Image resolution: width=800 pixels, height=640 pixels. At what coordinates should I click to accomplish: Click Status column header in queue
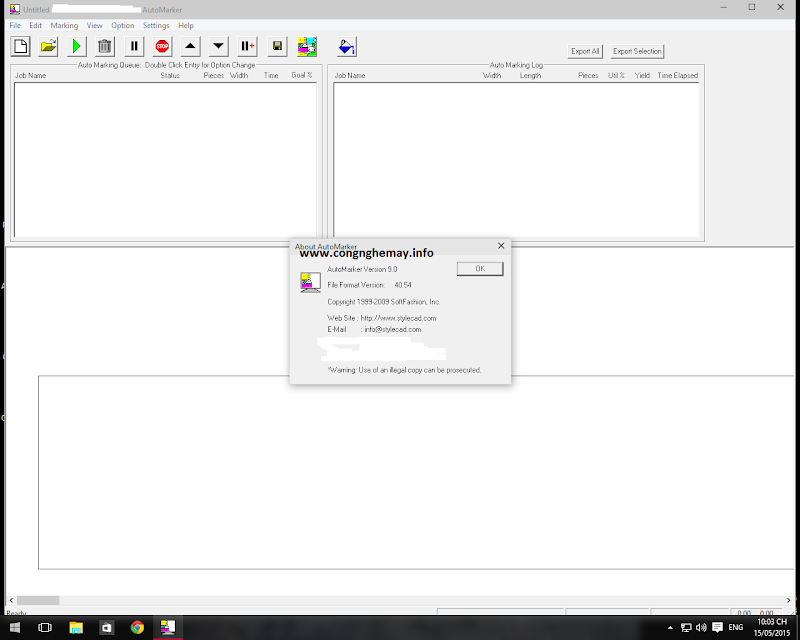pos(170,76)
